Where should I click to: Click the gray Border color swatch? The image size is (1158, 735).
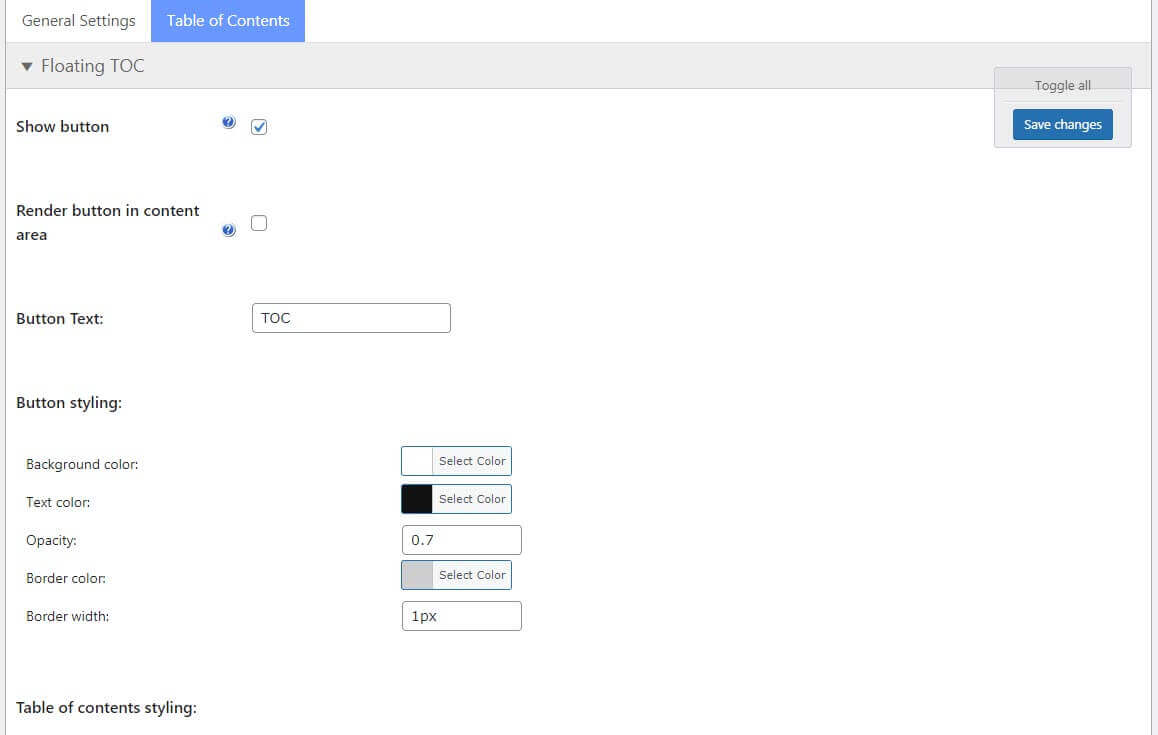tap(417, 575)
